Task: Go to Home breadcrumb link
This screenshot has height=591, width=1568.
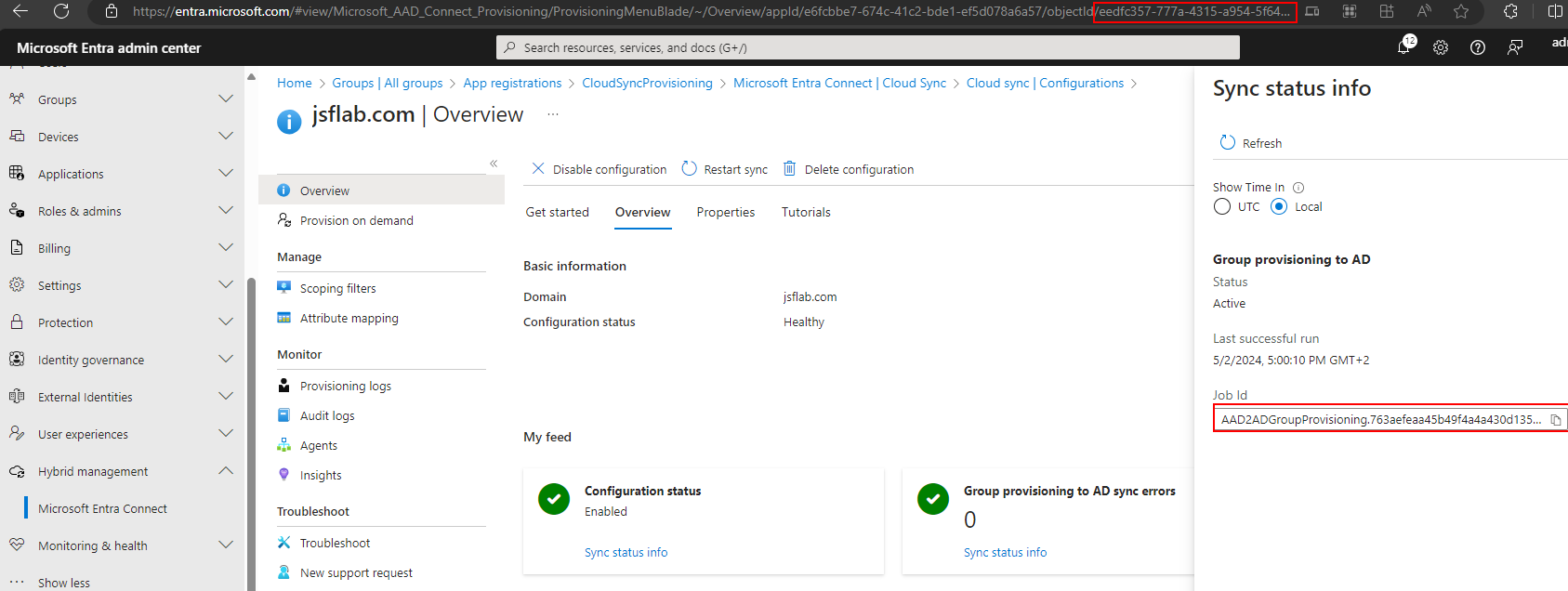Action: (x=295, y=83)
